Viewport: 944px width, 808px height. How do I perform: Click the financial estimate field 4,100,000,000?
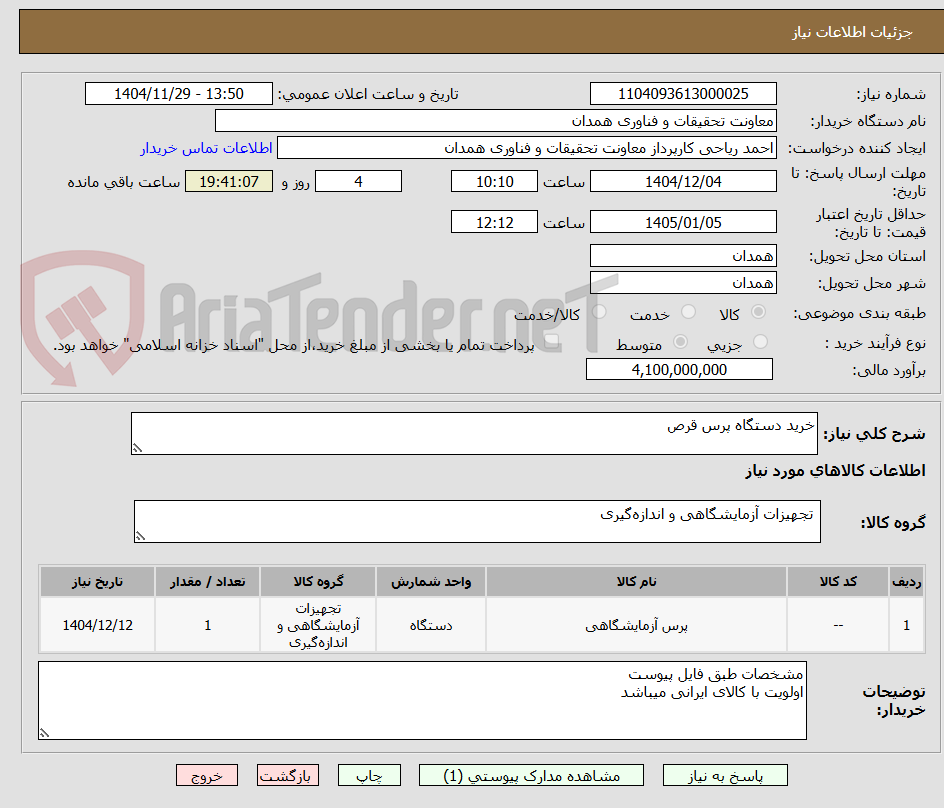coord(679,370)
